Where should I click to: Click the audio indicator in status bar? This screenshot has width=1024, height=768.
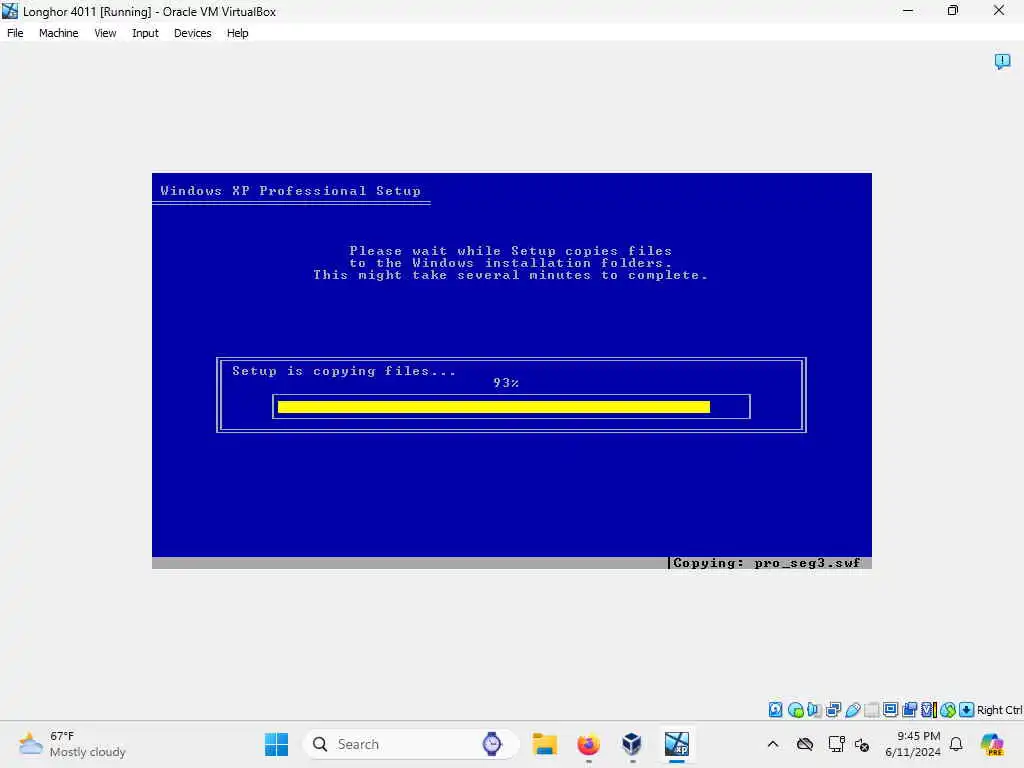(814, 710)
